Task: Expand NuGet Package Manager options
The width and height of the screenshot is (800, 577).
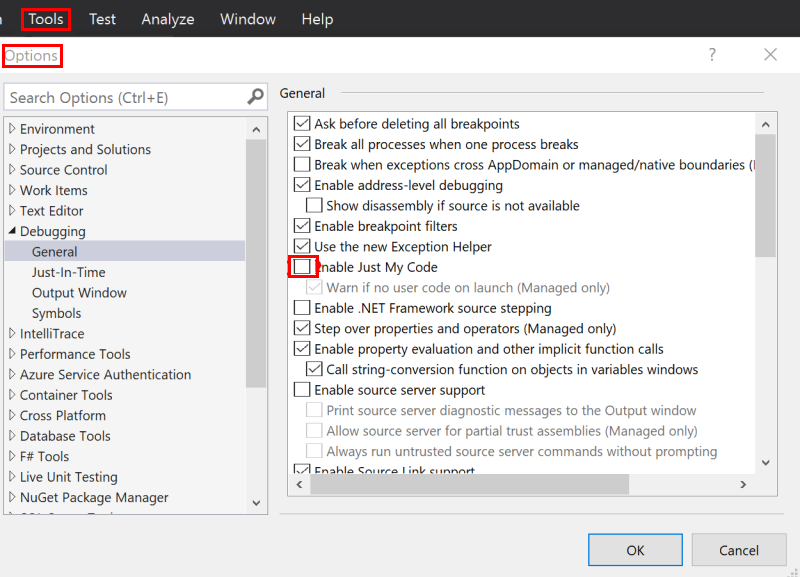Action: click(x=12, y=497)
